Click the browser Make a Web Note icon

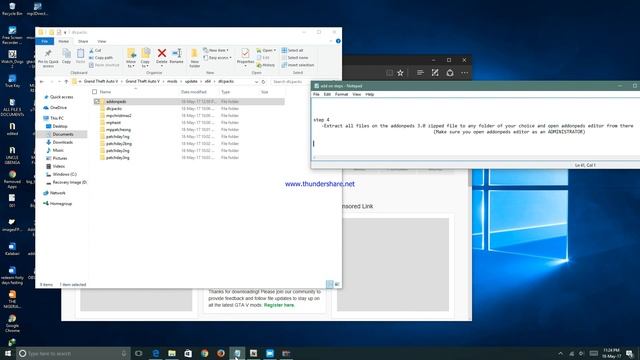[x=435, y=73]
